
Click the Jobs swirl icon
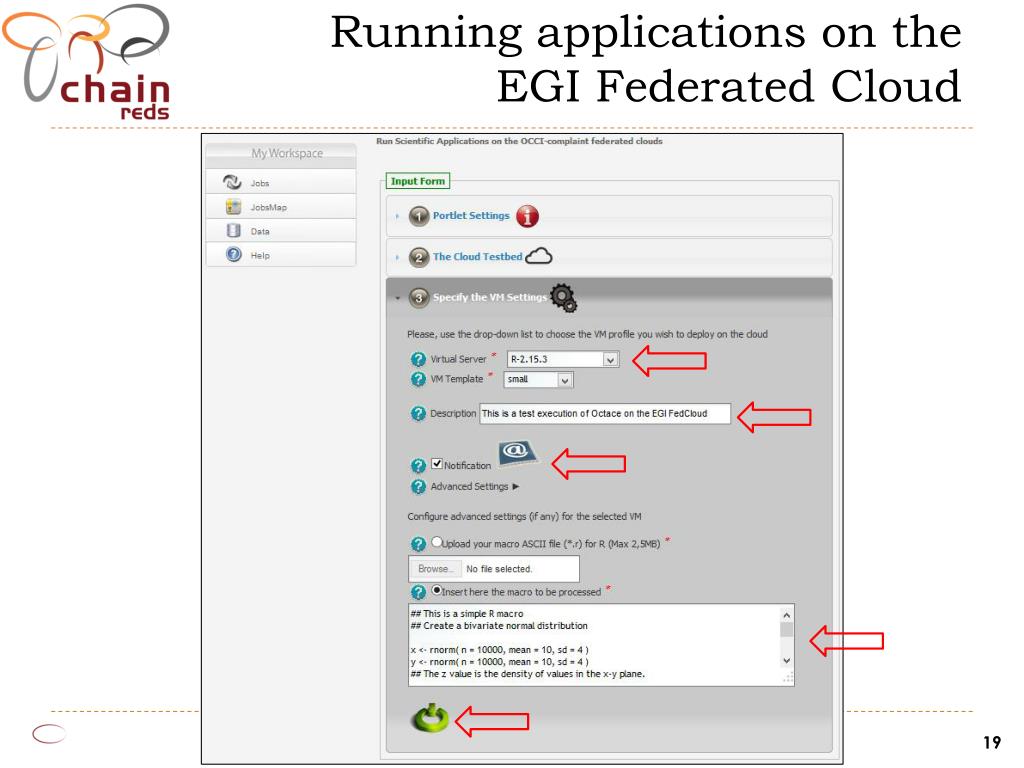pos(232,182)
